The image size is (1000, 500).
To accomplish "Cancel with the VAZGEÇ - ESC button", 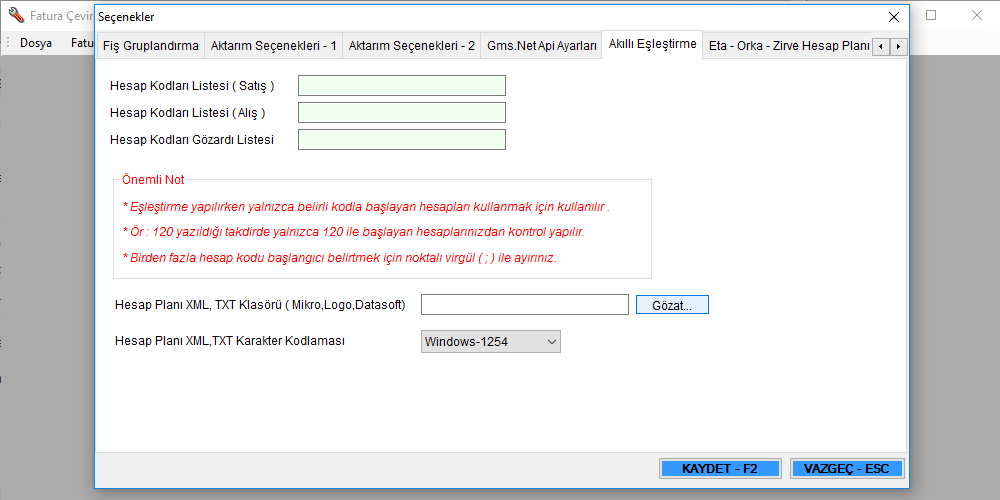I will 847,468.
